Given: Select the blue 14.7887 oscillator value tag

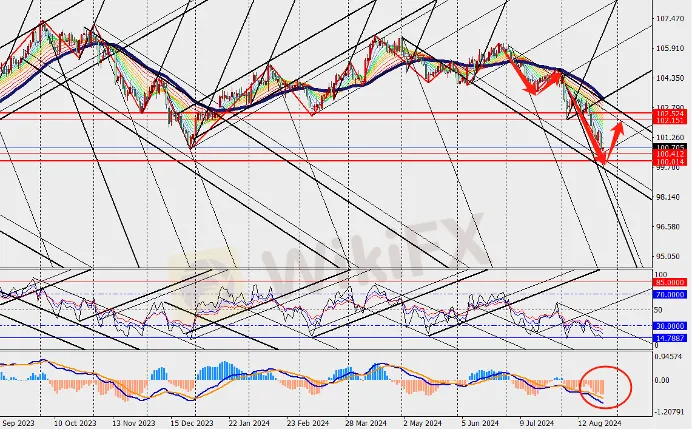Looking at the screenshot, I should pos(671,338).
